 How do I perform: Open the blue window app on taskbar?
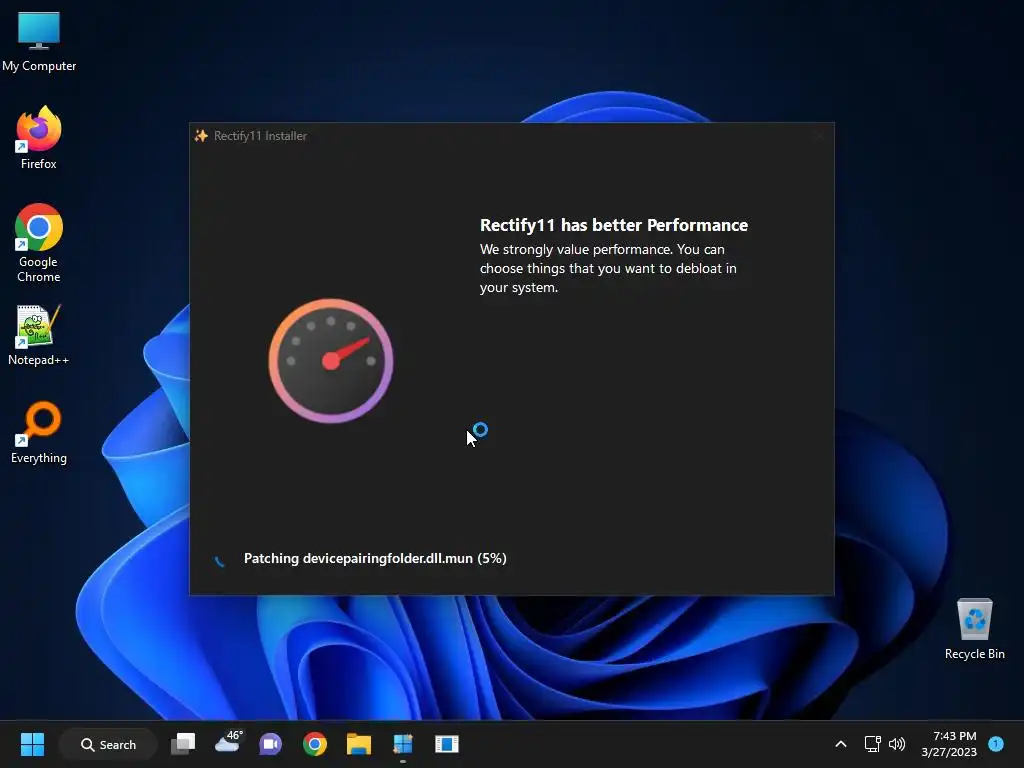click(447, 744)
